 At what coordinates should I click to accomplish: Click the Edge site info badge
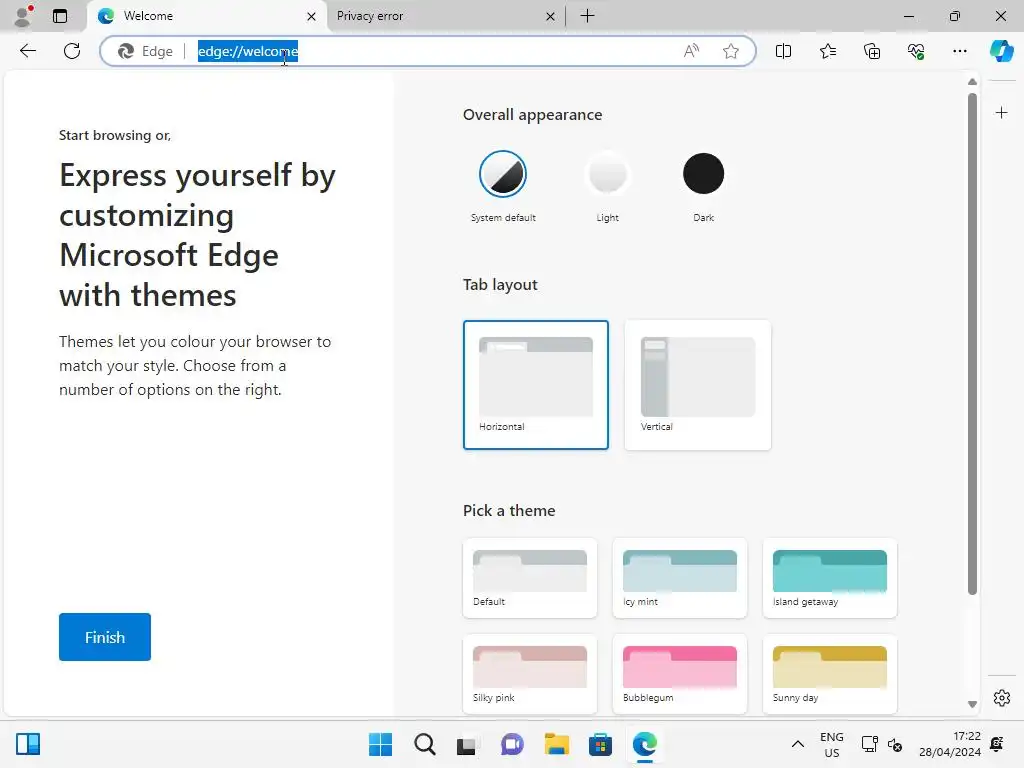tap(146, 51)
